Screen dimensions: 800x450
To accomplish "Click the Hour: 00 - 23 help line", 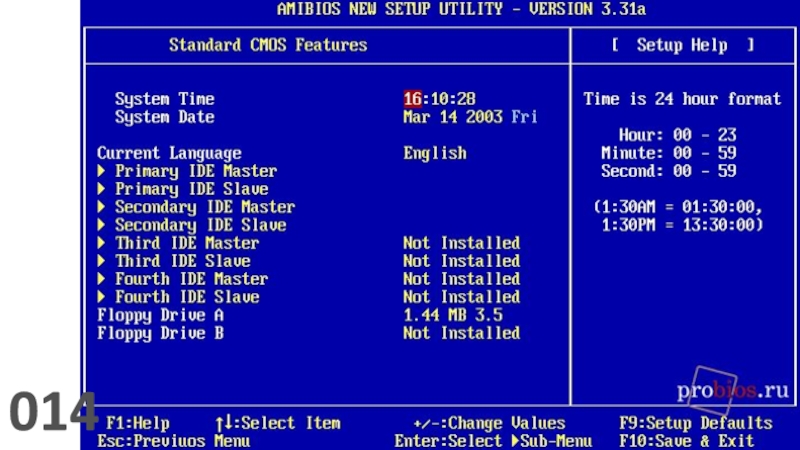I will (678, 135).
